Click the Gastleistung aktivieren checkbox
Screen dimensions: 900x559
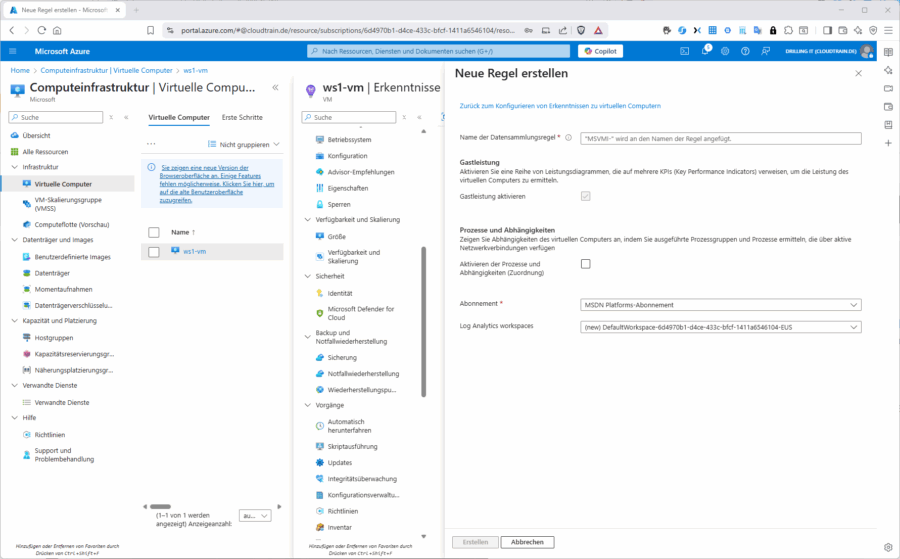[585, 196]
